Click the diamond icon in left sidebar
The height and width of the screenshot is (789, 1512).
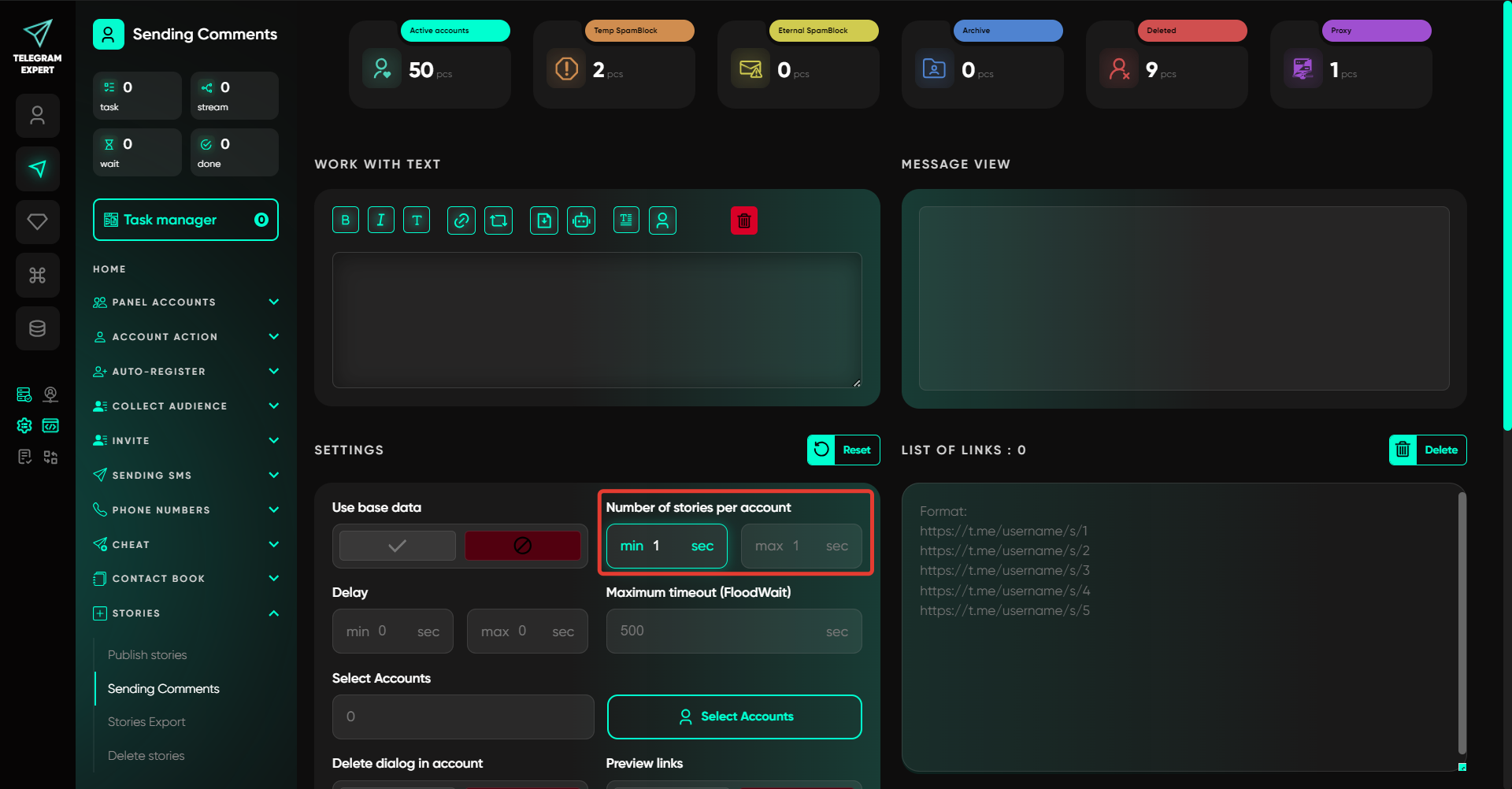[37, 222]
